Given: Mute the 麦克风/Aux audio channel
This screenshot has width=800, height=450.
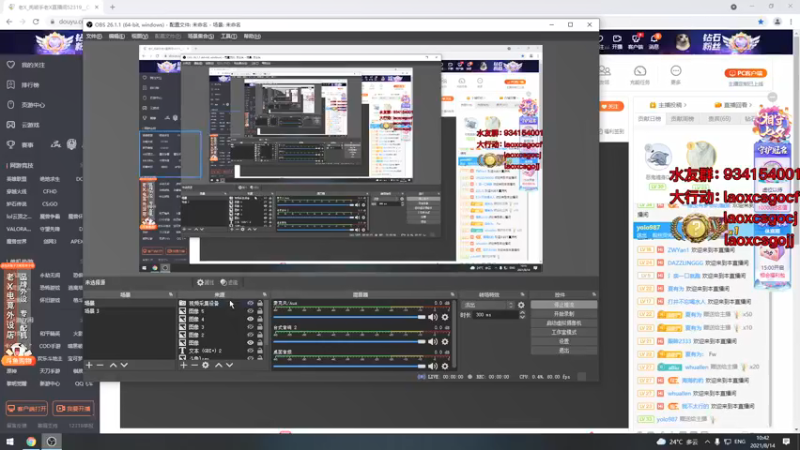Looking at the screenshot, I should tap(433, 317).
